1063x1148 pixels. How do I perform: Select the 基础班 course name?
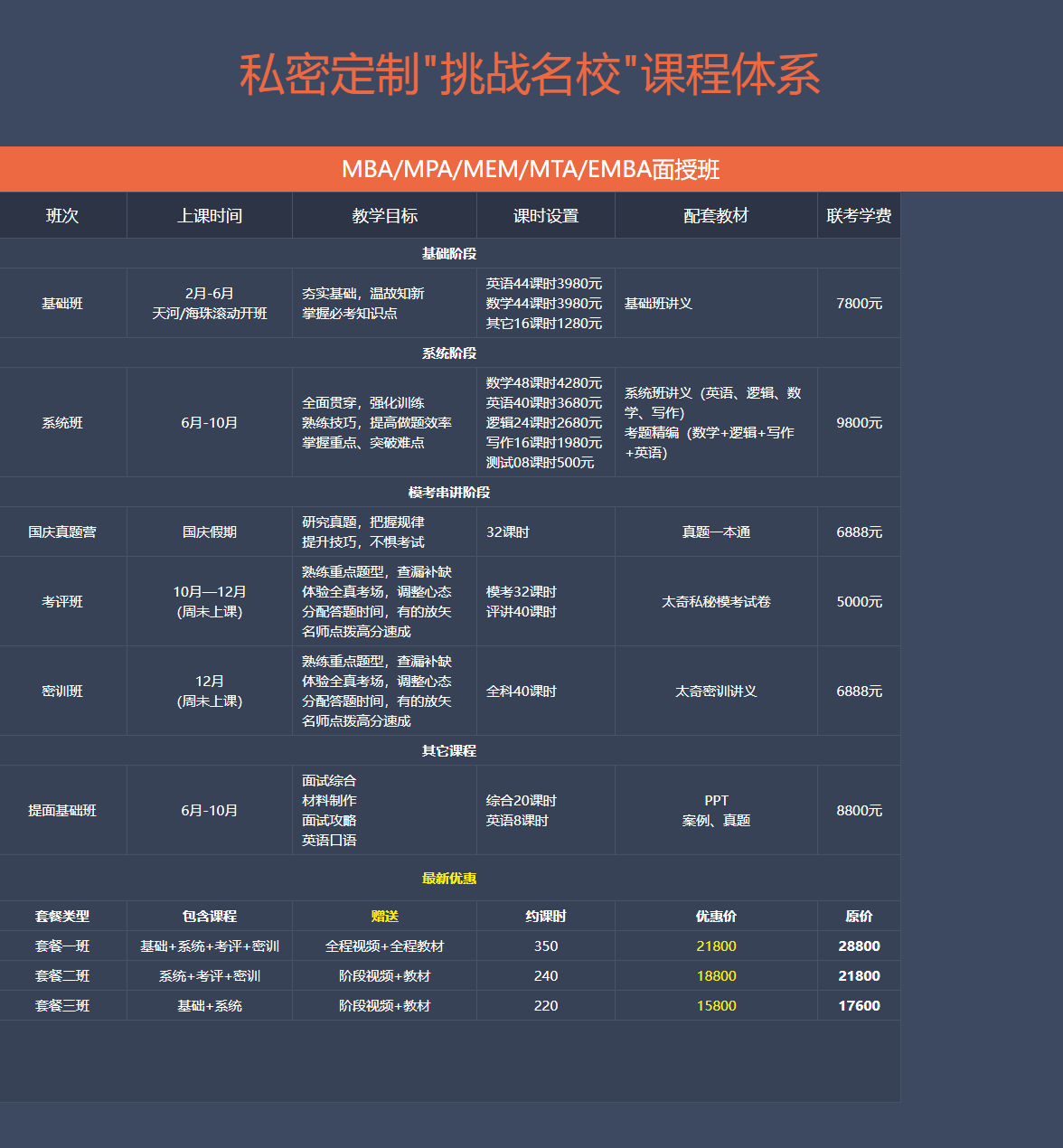click(62, 304)
